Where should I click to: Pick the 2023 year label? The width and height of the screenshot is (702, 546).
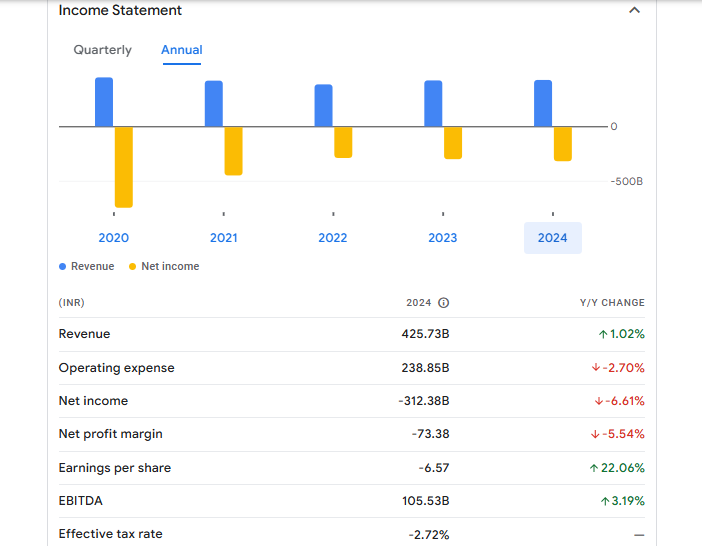[x=443, y=238]
